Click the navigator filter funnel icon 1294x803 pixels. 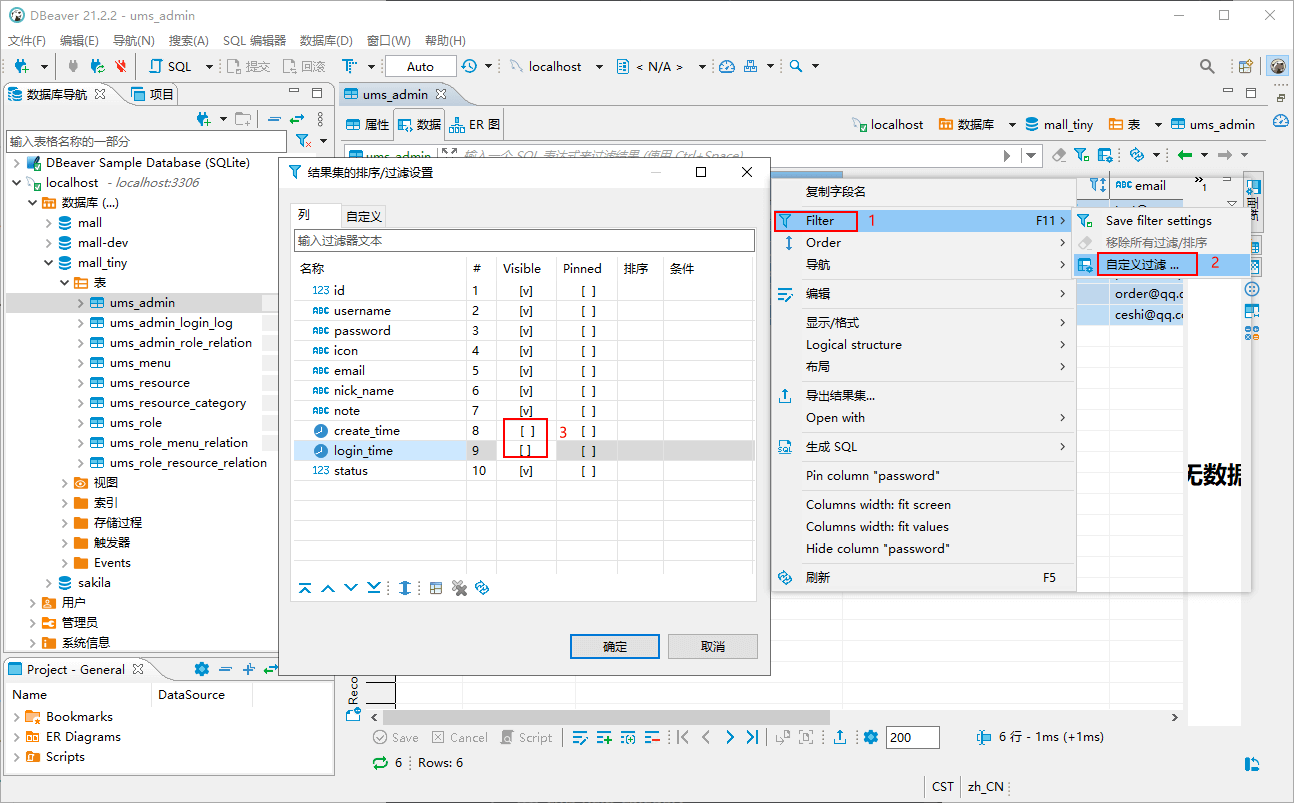pyautogui.click(x=302, y=141)
